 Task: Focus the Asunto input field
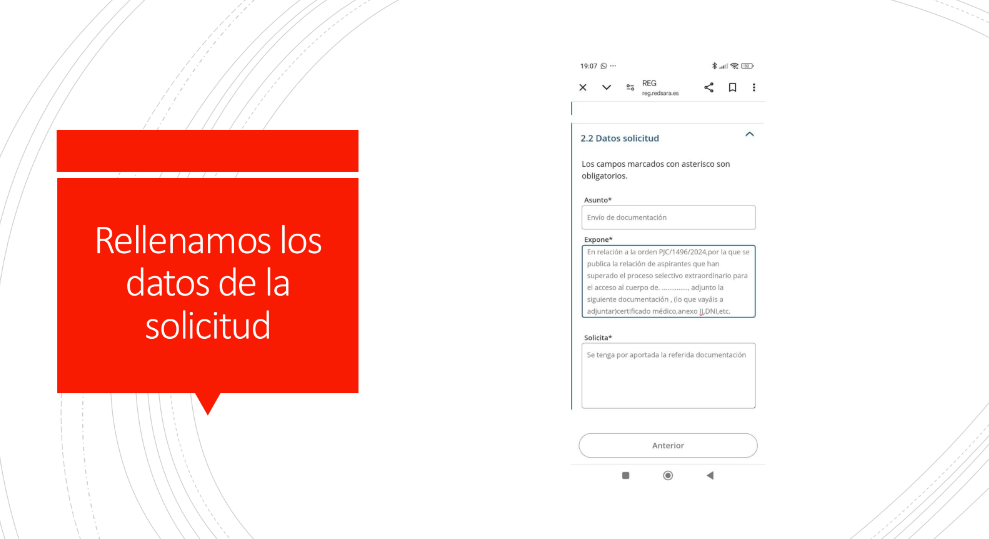(x=668, y=217)
